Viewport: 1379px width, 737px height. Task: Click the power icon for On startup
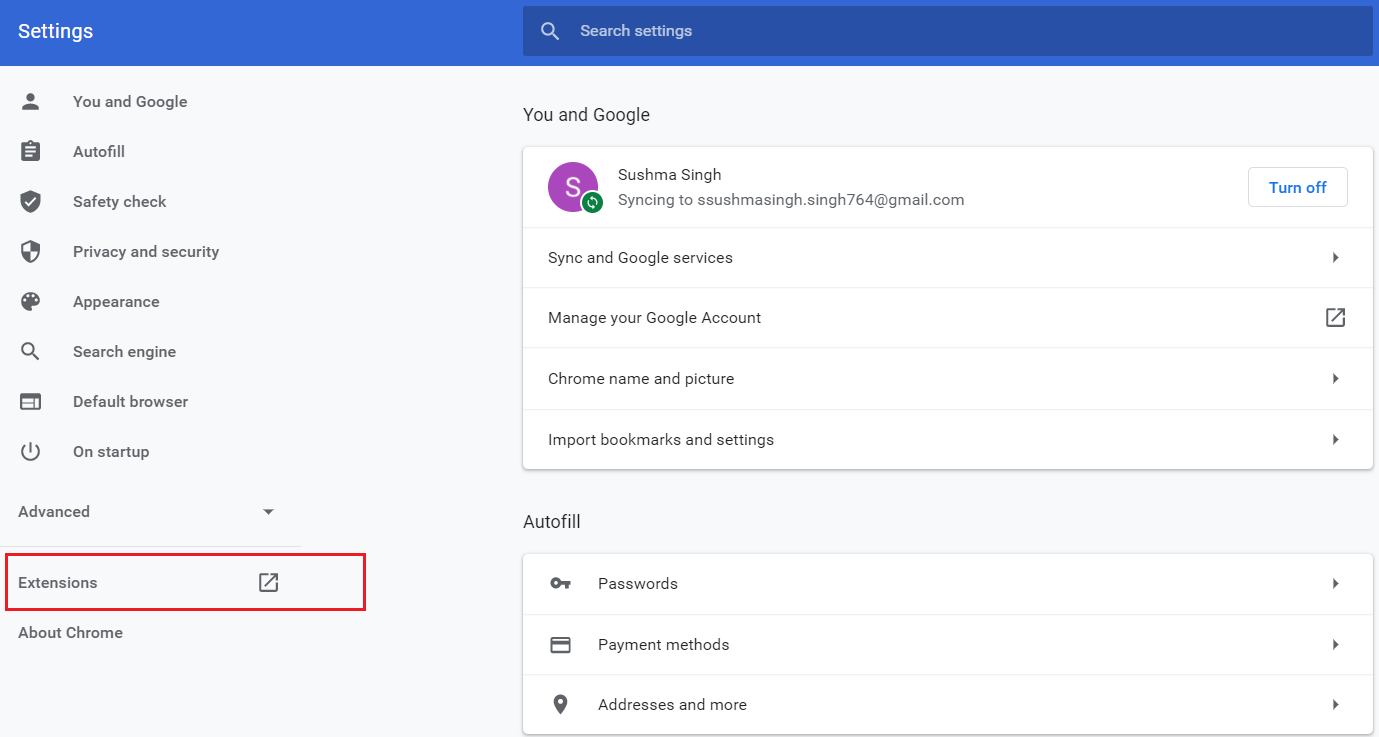(x=31, y=451)
